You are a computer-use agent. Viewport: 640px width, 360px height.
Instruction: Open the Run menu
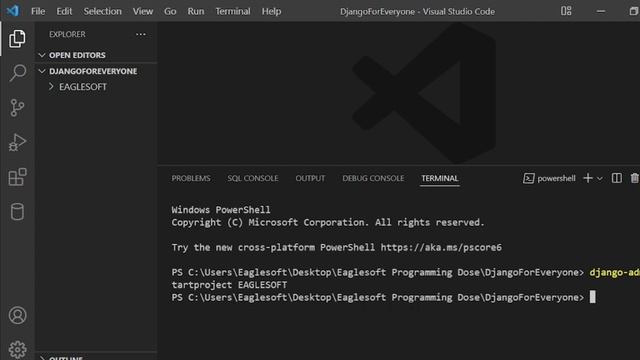[196, 11]
